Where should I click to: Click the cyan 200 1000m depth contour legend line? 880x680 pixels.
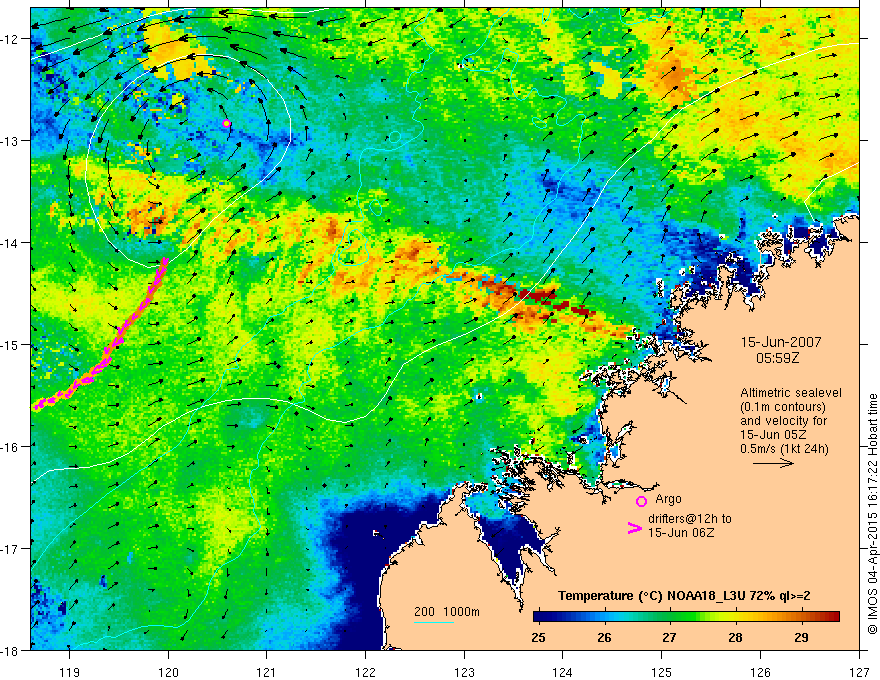pos(434,622)
